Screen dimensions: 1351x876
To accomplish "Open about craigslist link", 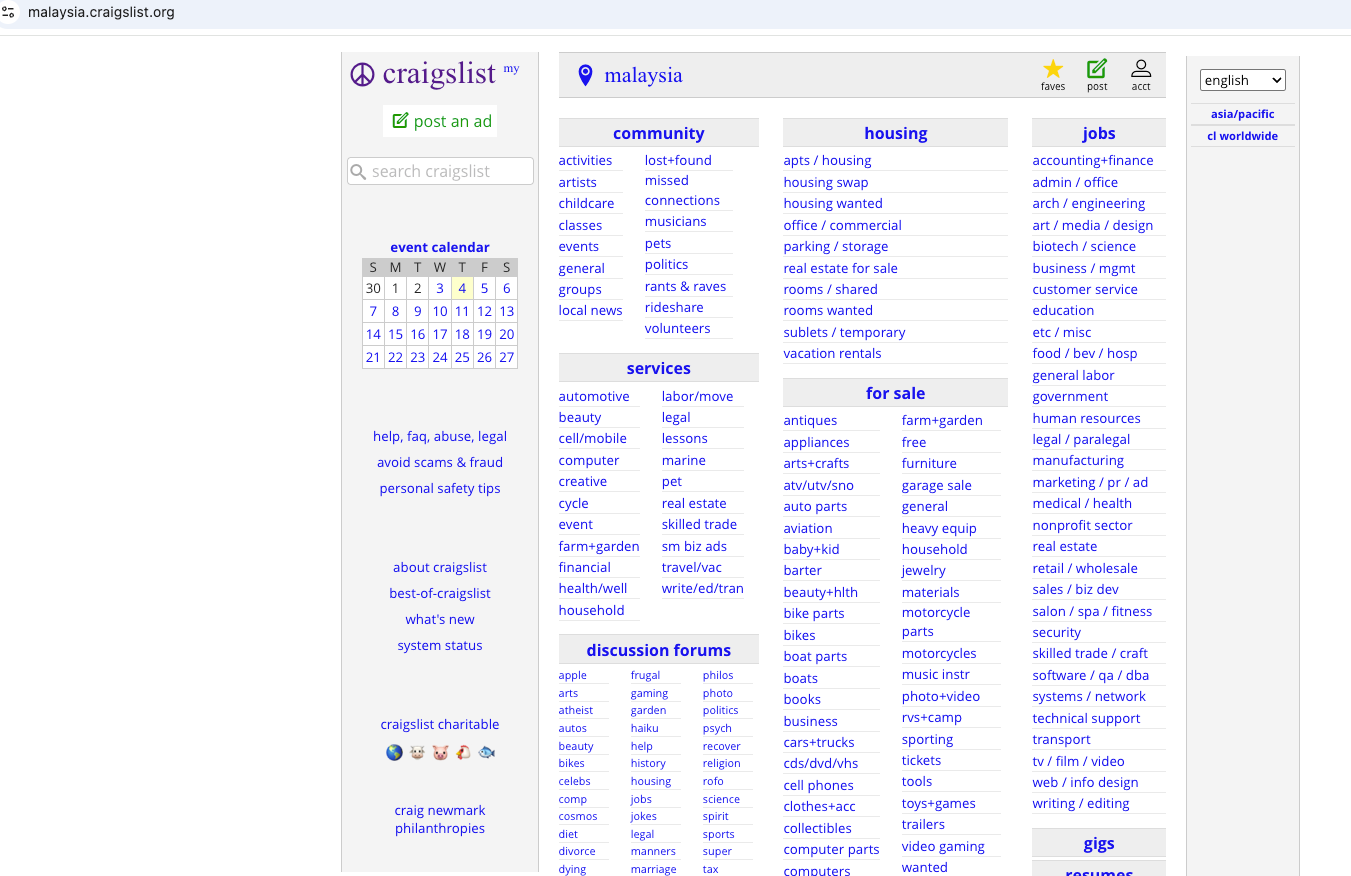I will [x=440, y=567].
